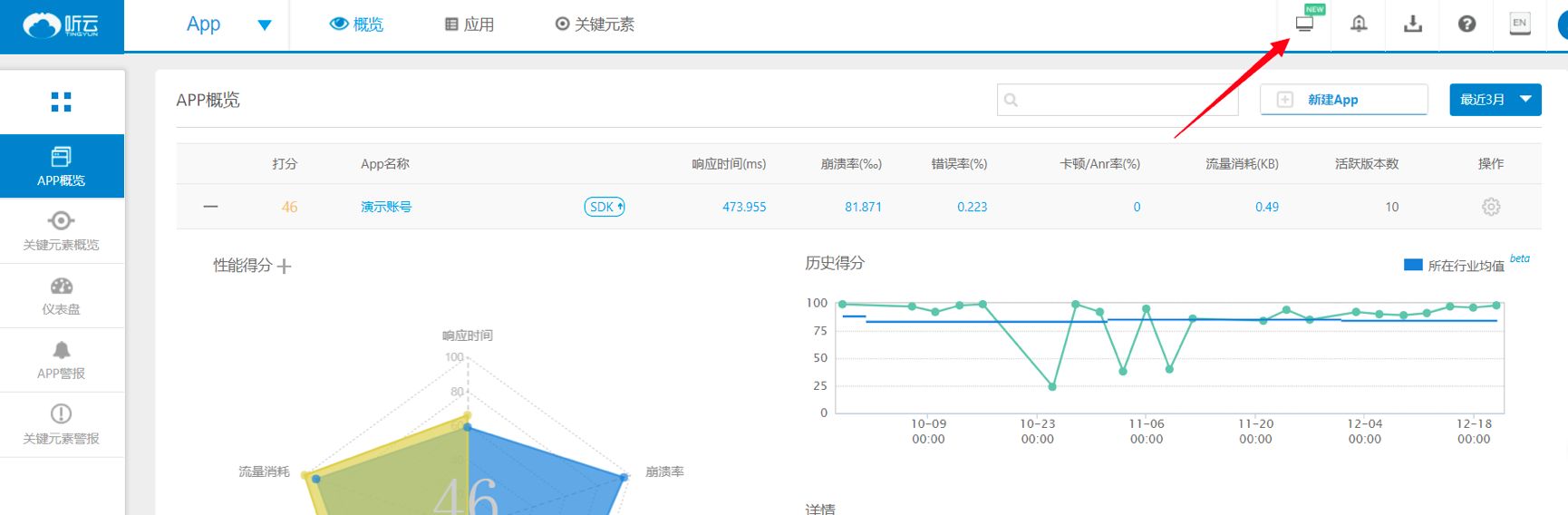Switch to the 关键元素 tab
The width and height of the screenshot is (1568, 515).
click(x=595, y=24)
